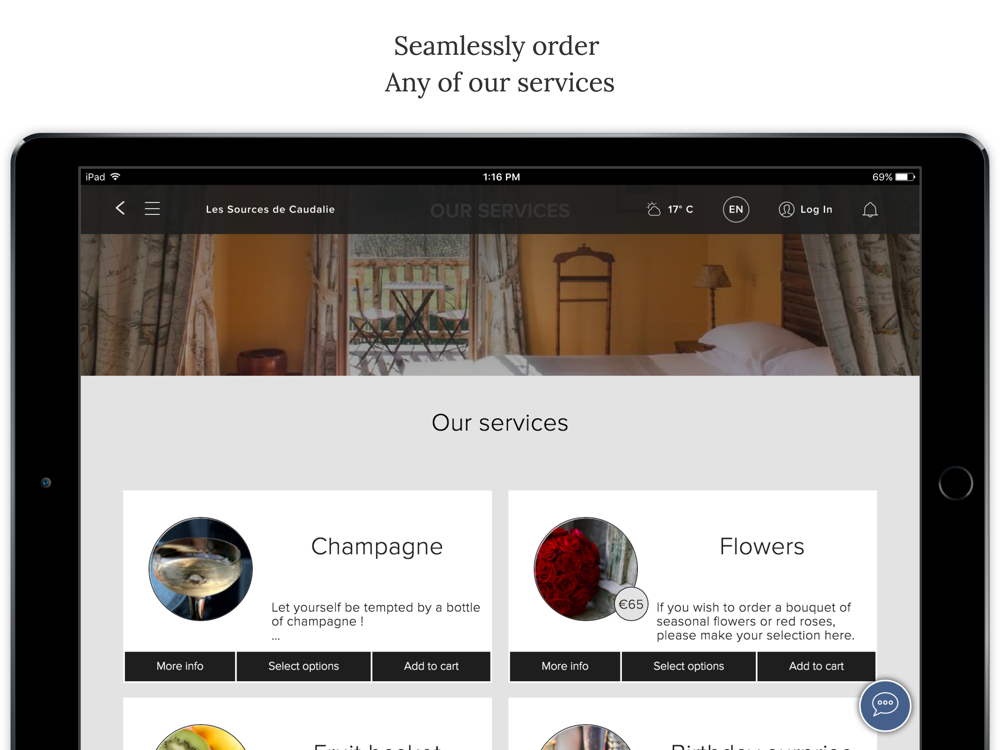Add Champagne to cart
This screenshot has height=750, width=1000.
click(x=431, y=666)
